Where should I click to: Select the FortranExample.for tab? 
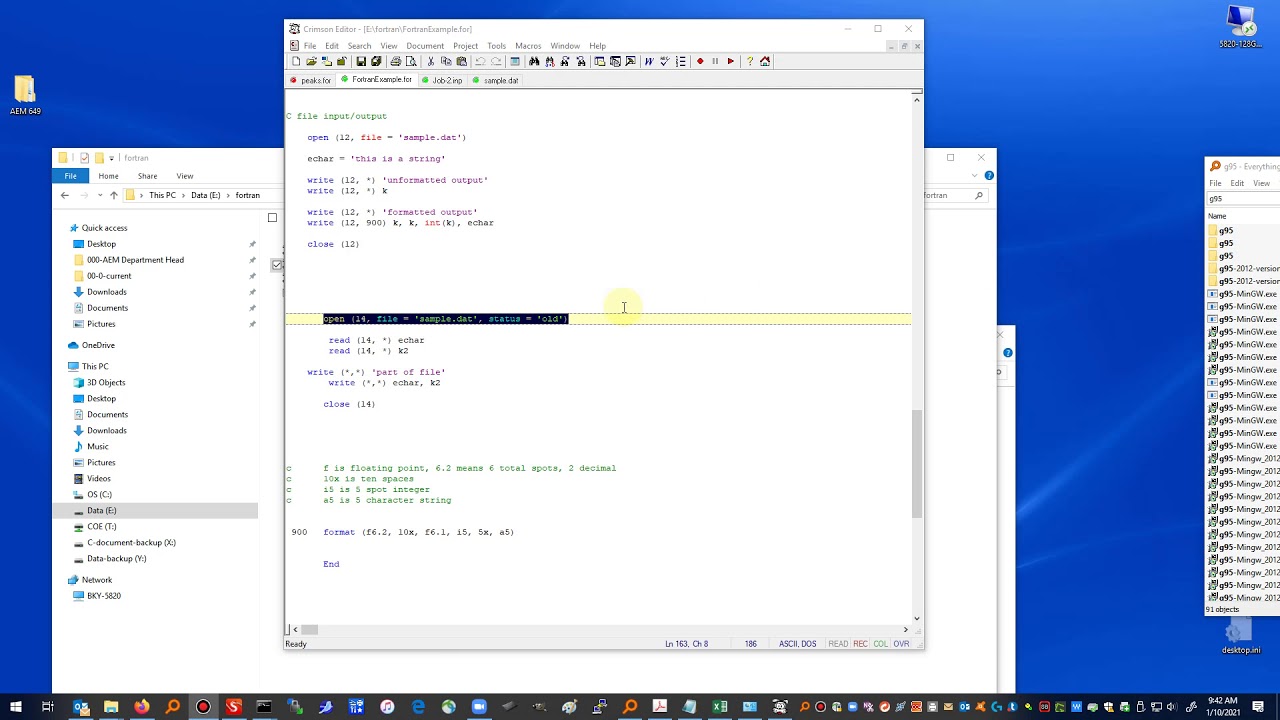[x=377, y=79]
